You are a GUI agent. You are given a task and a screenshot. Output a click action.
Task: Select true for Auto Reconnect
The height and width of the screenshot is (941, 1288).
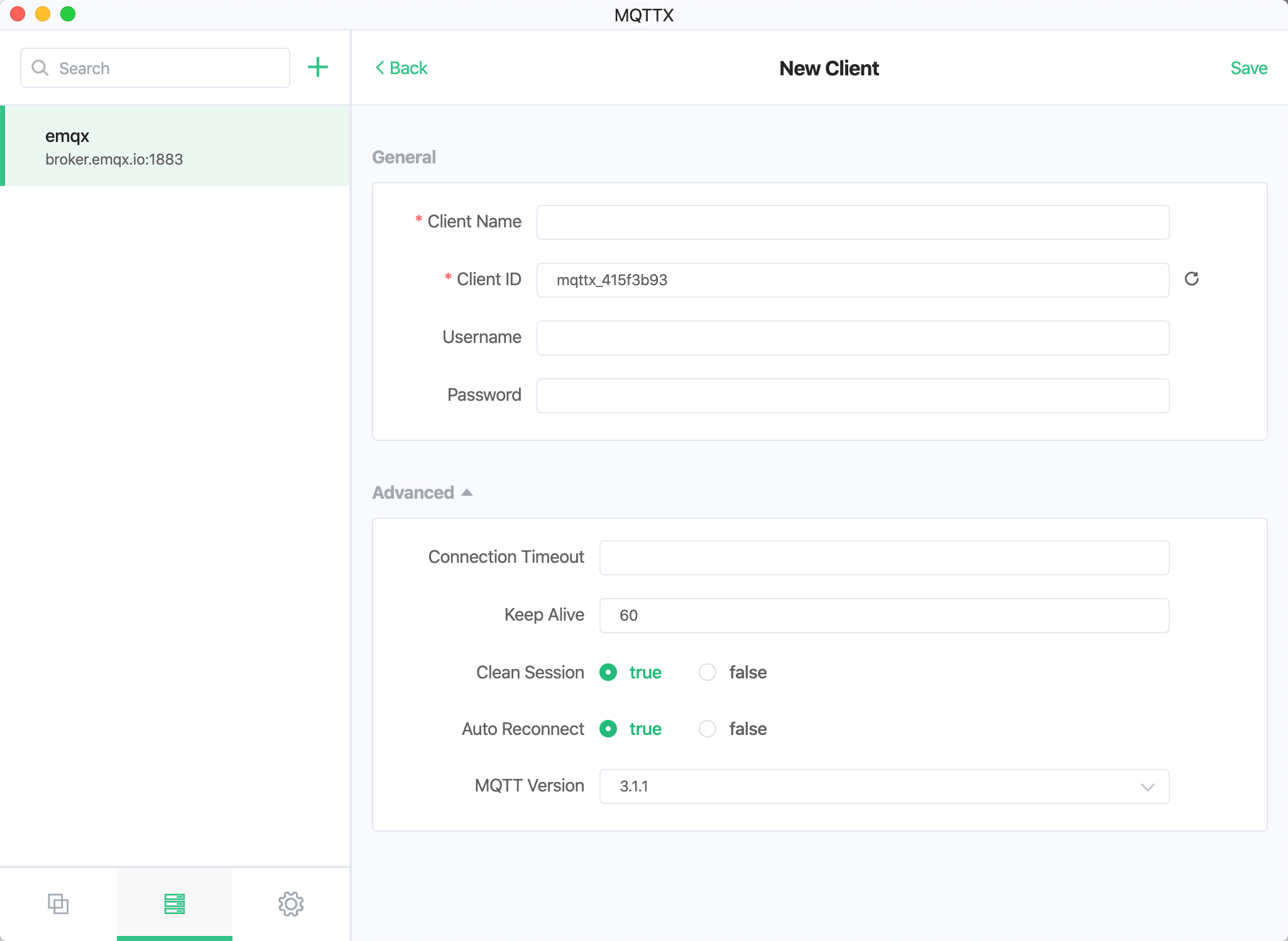(608, 729)
